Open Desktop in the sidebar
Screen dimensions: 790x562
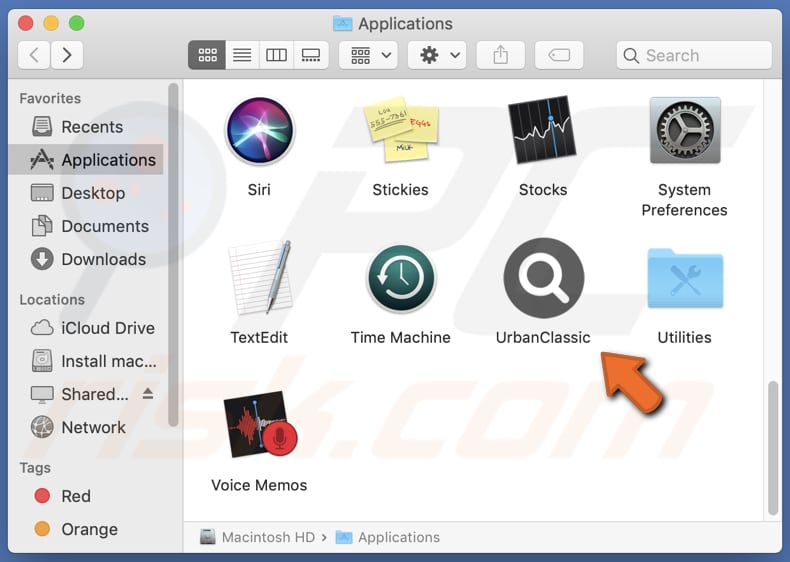pos(86,193)
